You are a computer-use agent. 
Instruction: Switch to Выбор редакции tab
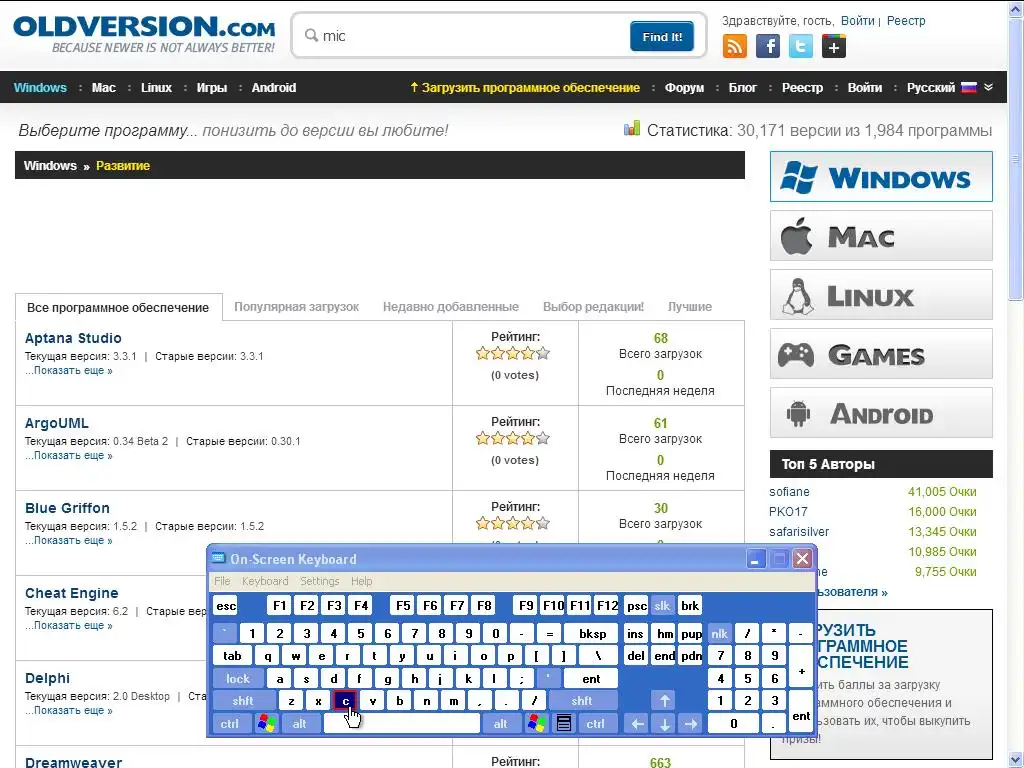pos(593,307)
